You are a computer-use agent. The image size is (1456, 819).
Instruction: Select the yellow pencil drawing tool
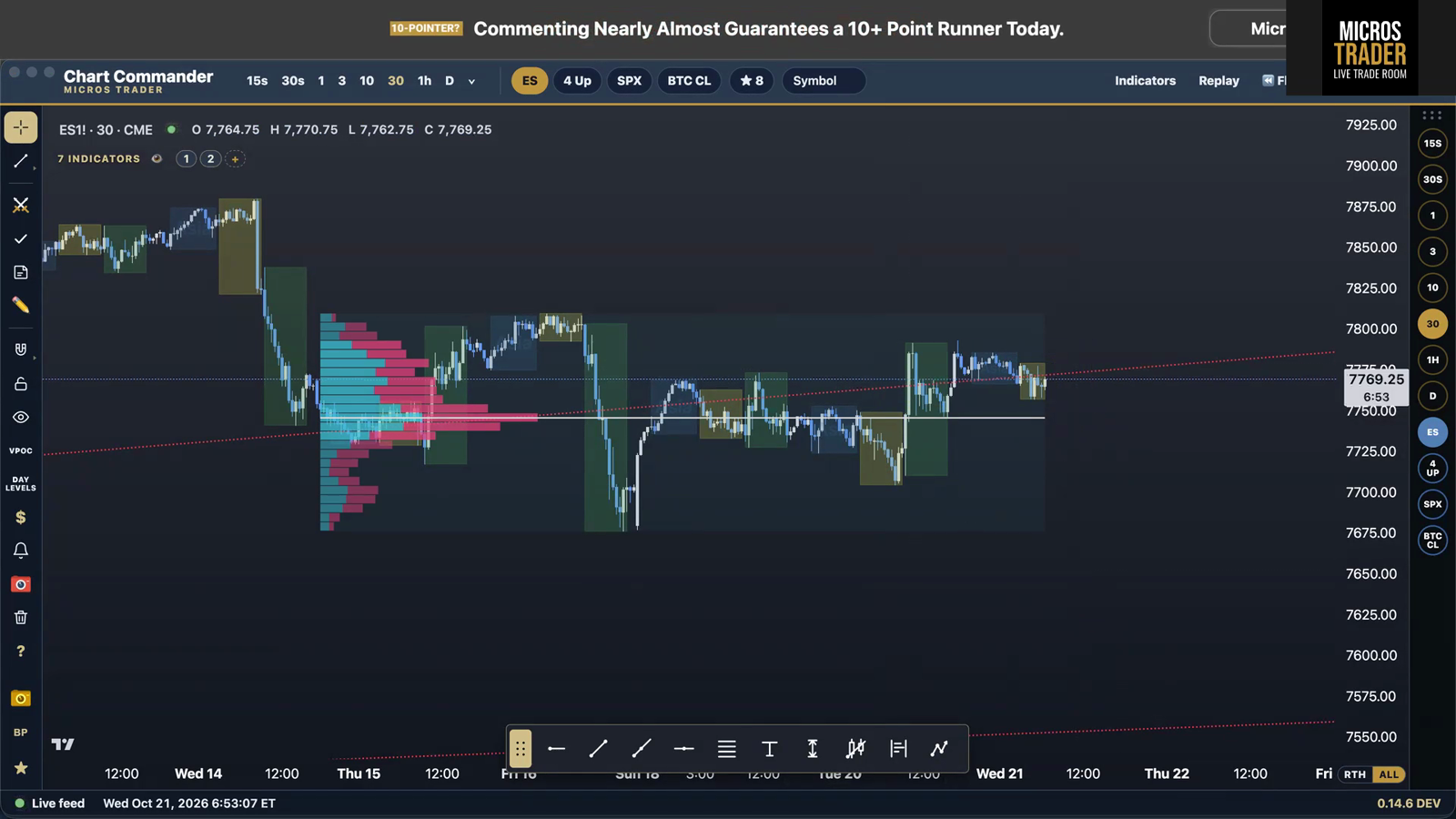tap(21, 305)
